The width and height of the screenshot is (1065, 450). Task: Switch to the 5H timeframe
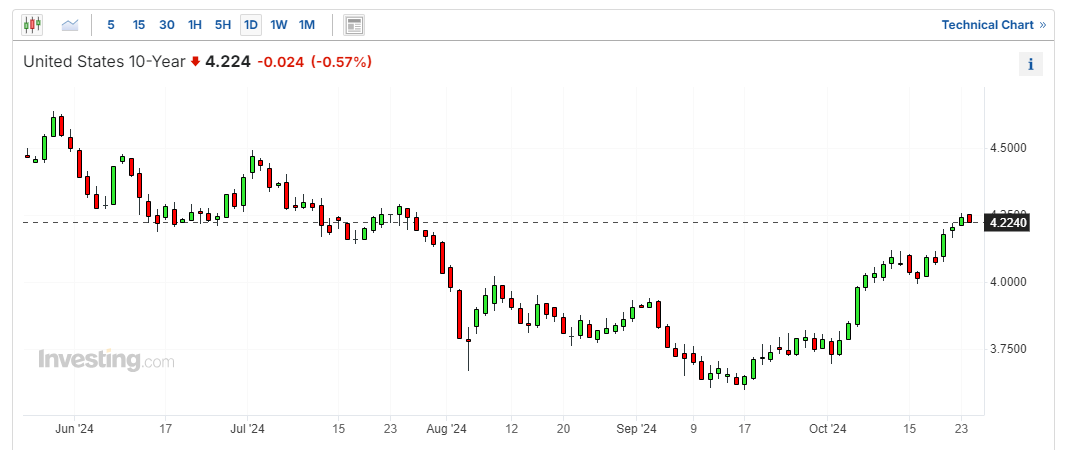223,25
